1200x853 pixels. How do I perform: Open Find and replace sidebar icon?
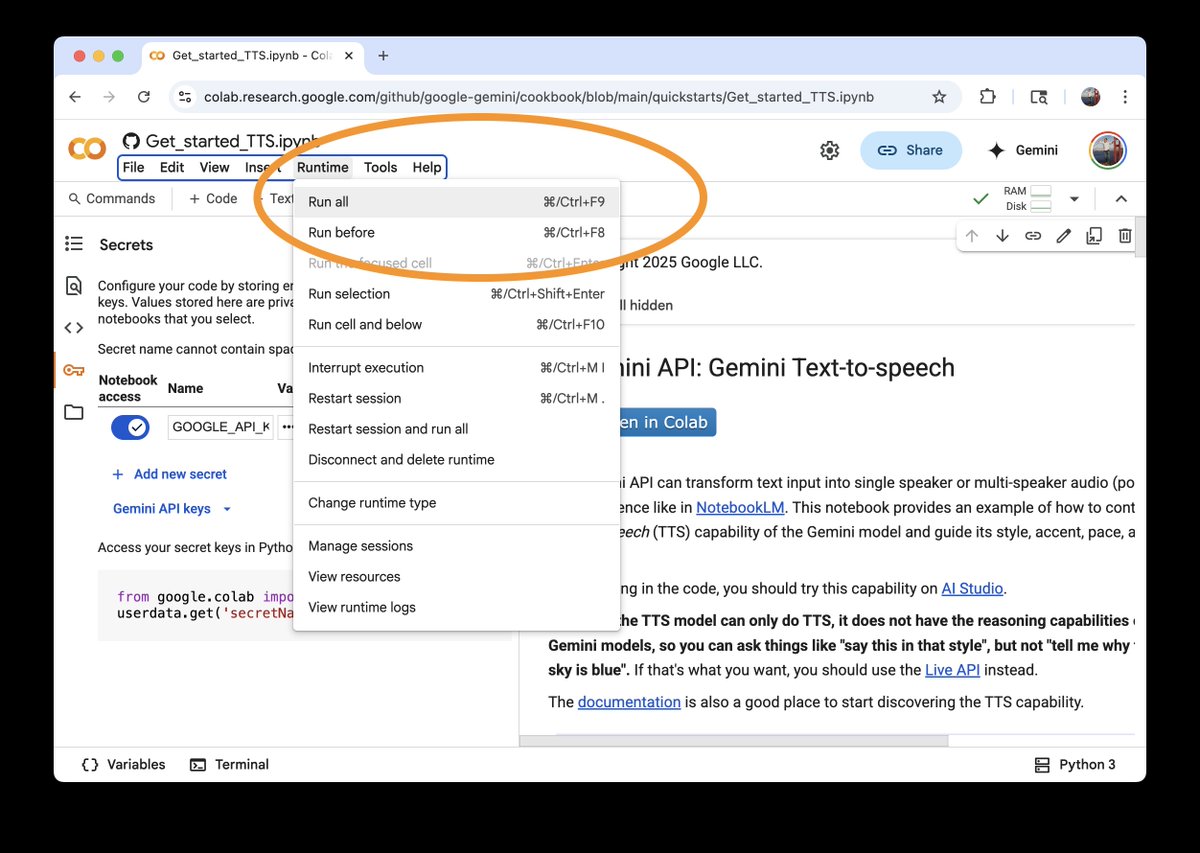click(74, 286)
